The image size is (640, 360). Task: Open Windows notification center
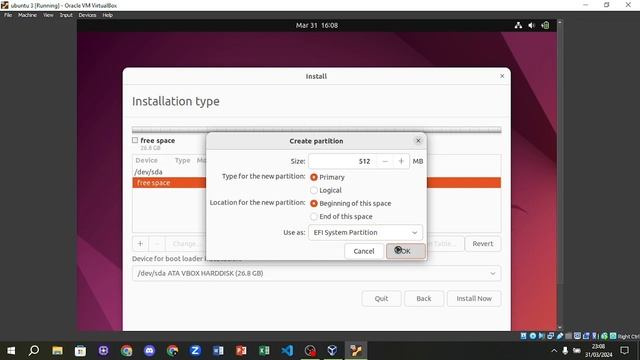624,351
